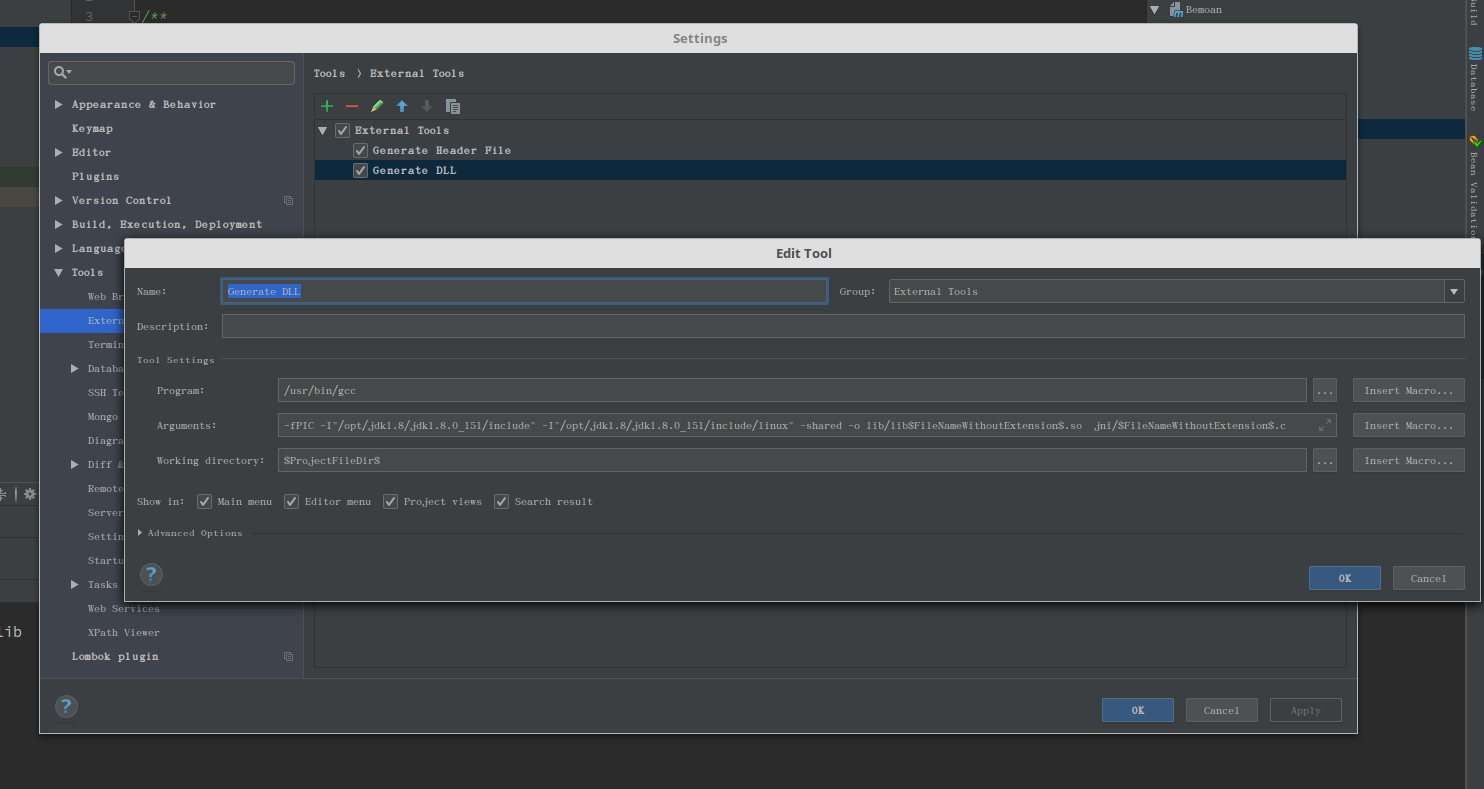Focus the Settings search box
Viewport: 1484px width, 789px height.
coord(172,72)
